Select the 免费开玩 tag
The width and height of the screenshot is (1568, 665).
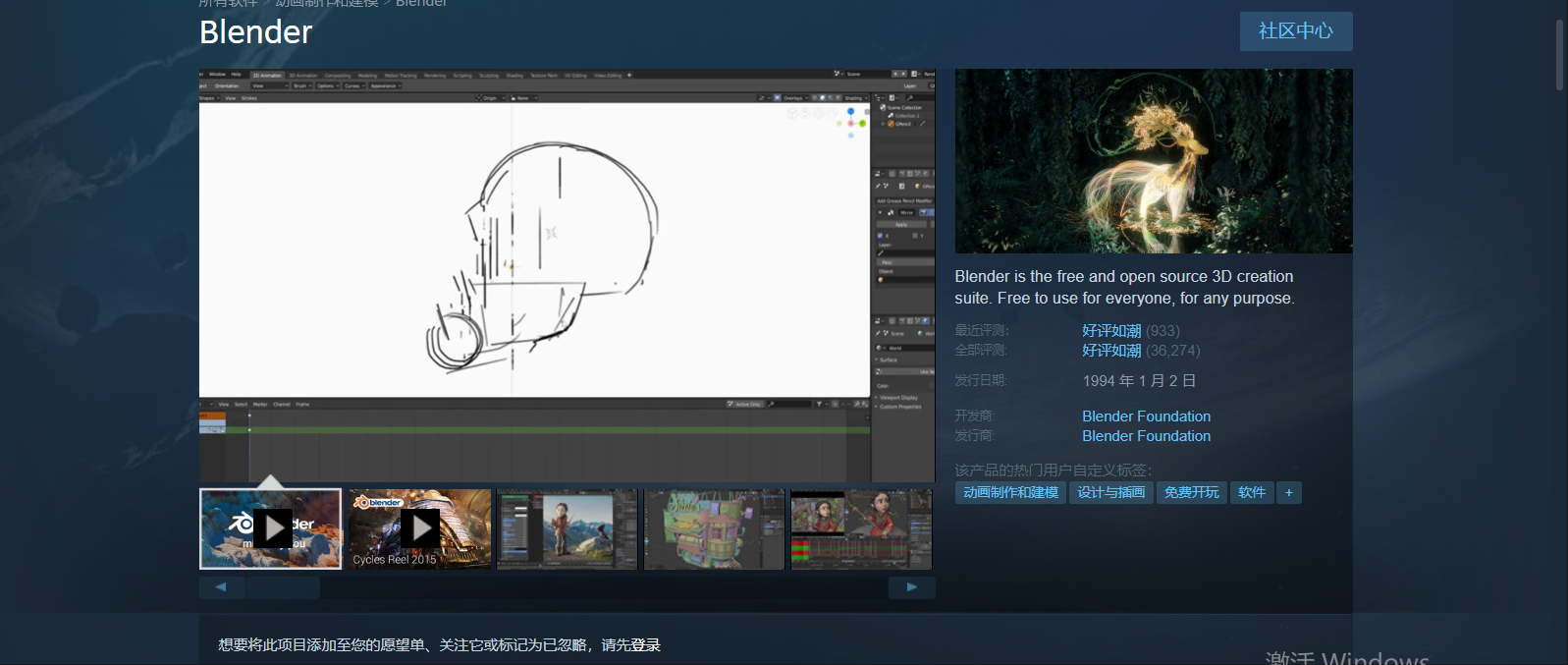pyautogui.click(x=1191, y=492)
